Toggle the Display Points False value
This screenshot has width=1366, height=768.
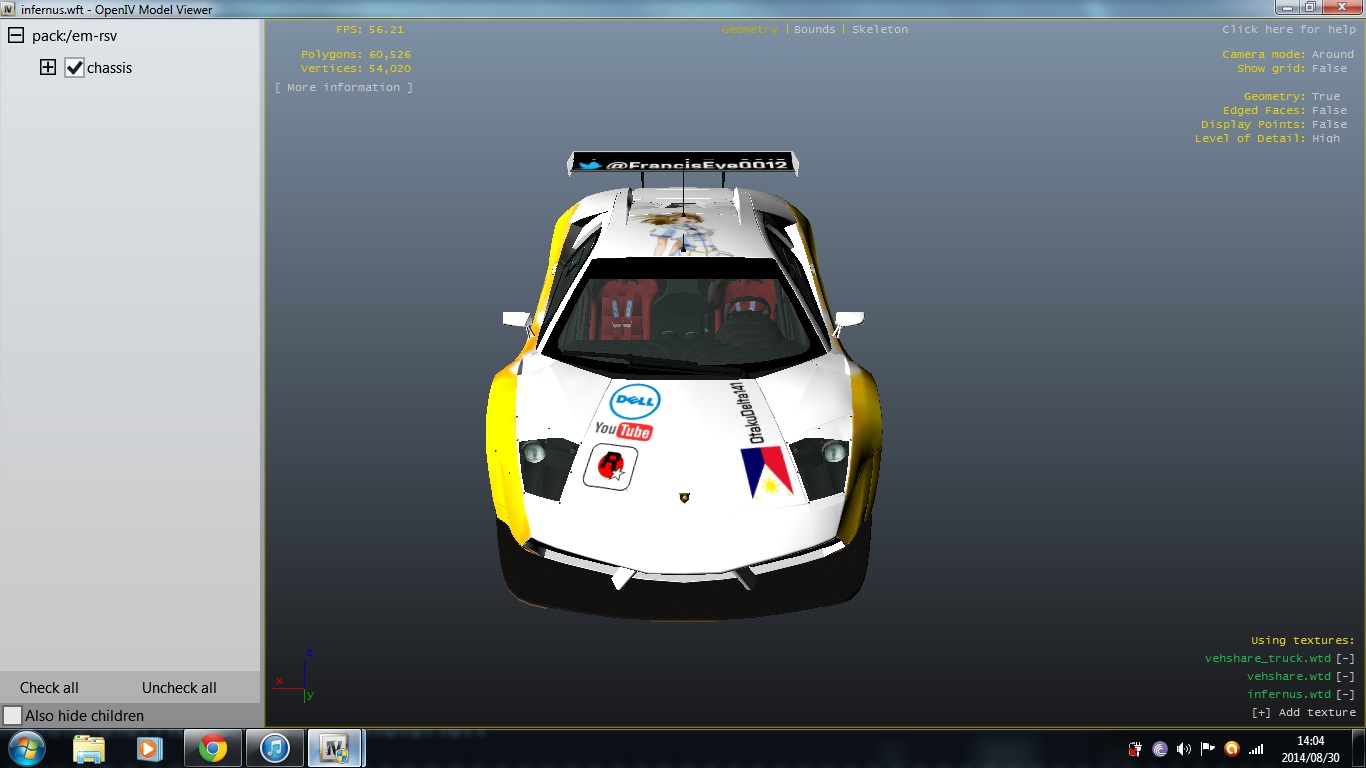(1329, 124)
